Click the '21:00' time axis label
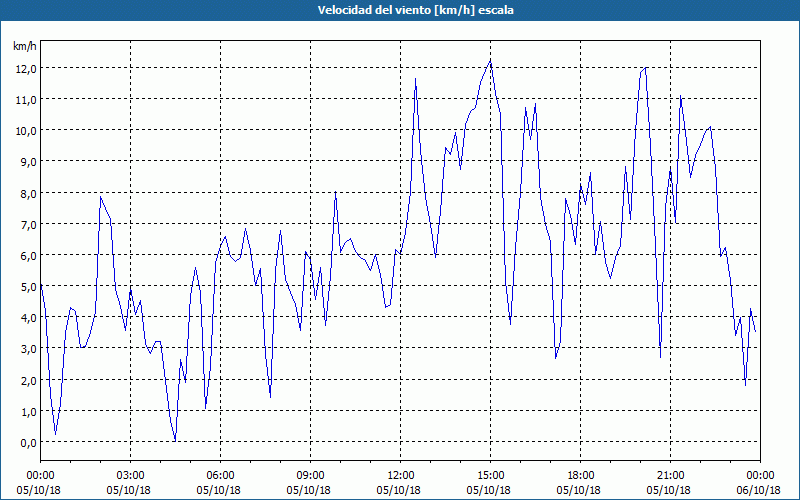This screenshot has height=500, width=800. 670,476
